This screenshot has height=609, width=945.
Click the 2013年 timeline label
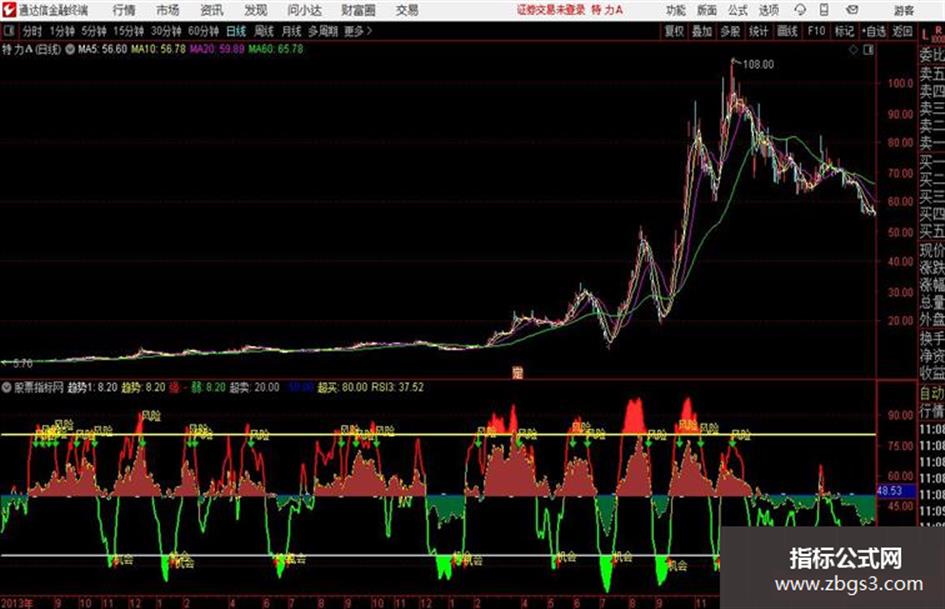17,603
